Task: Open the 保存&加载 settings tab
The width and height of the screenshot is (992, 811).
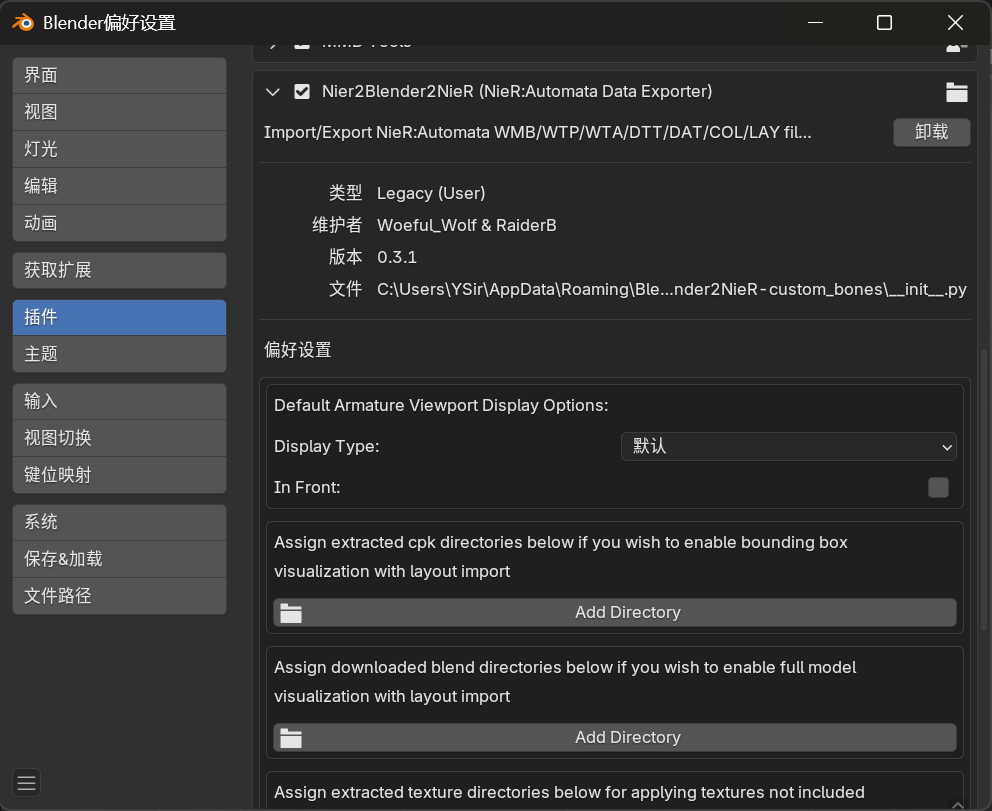Action: click(119, 559)
